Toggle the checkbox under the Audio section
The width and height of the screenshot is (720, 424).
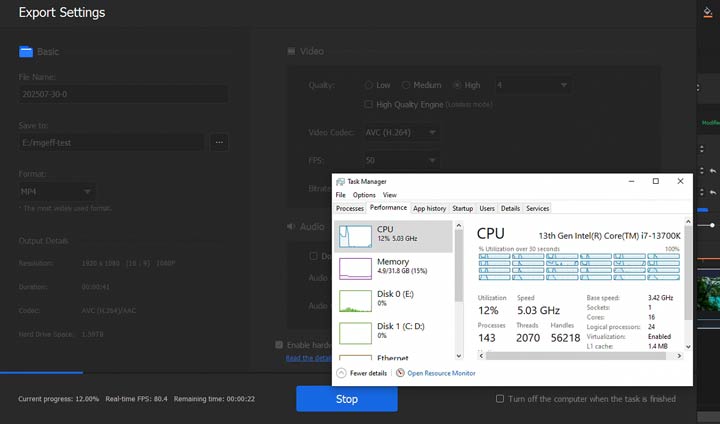tap(313, 256)
